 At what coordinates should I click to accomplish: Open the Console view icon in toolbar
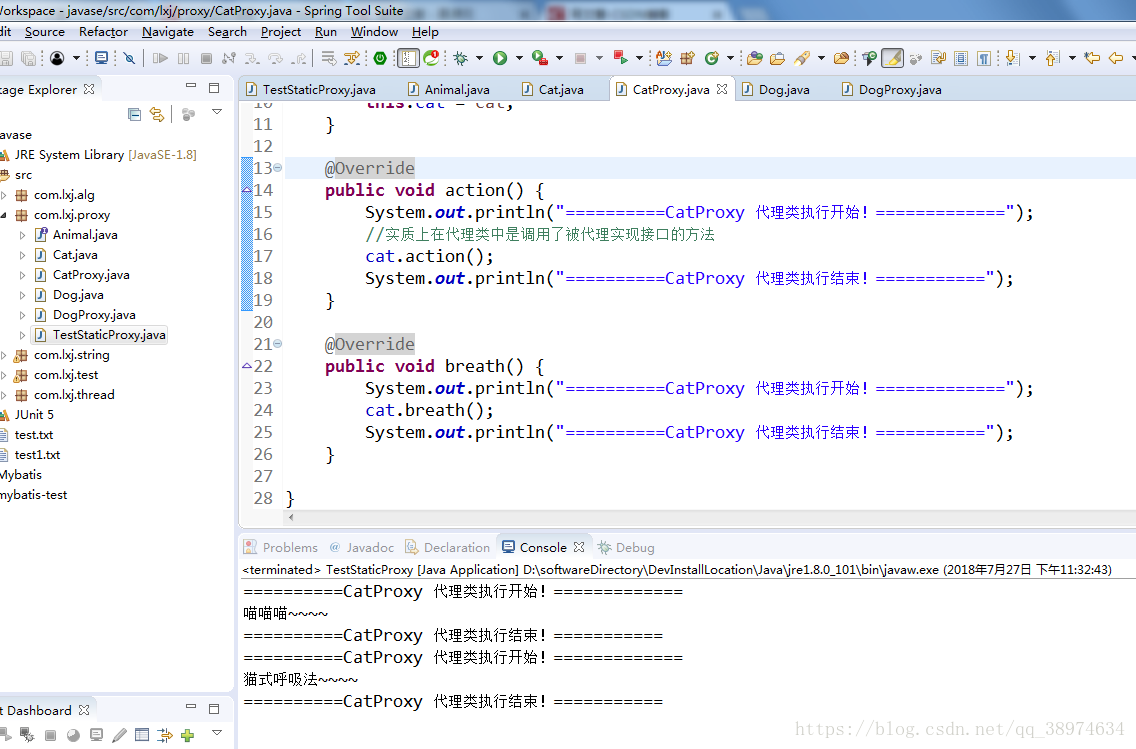tap(101, 58)
